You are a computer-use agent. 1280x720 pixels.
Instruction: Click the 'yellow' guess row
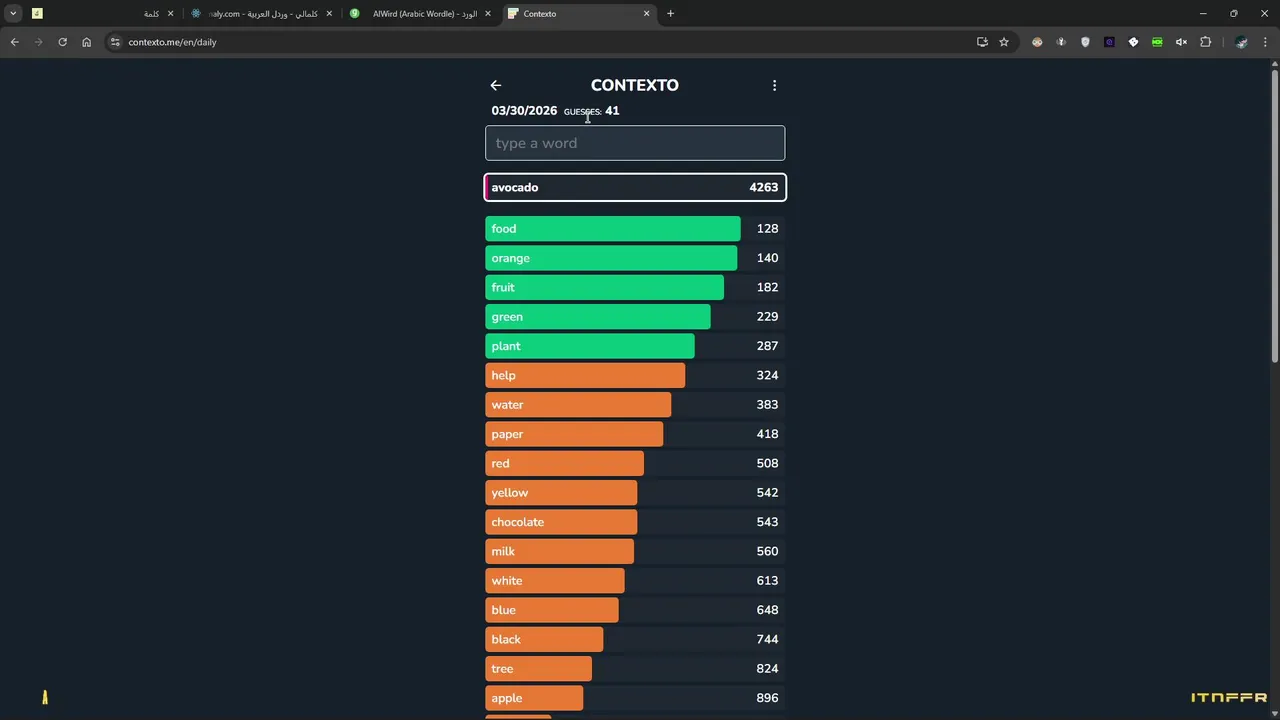click(635, 492)
